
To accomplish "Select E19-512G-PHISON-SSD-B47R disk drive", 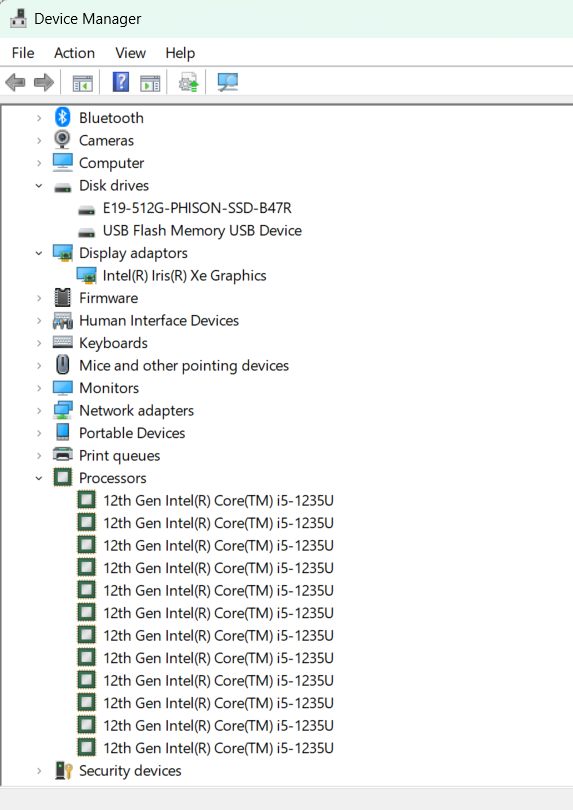I will (x=197, y=208).
